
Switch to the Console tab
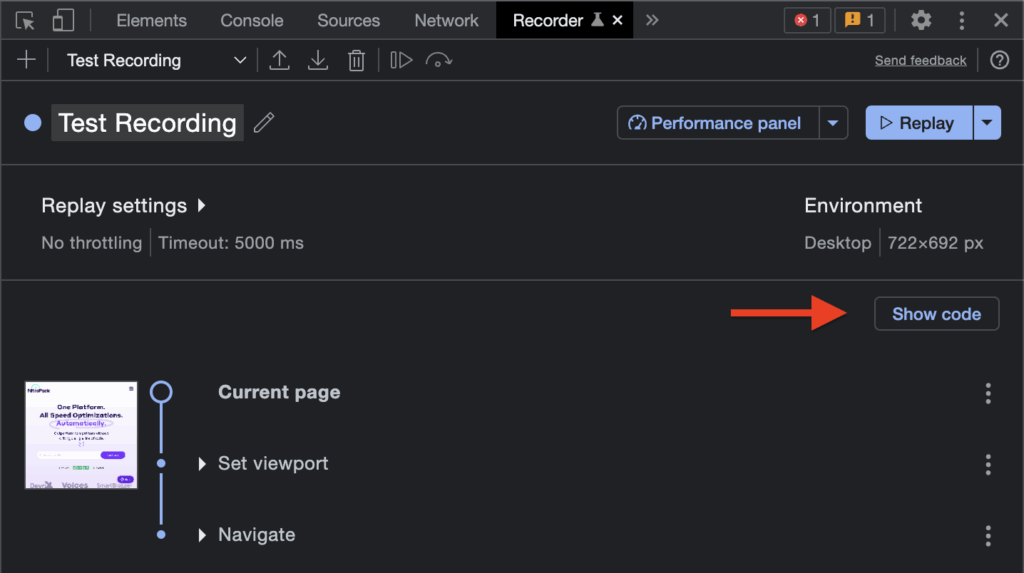coord(251,20)
